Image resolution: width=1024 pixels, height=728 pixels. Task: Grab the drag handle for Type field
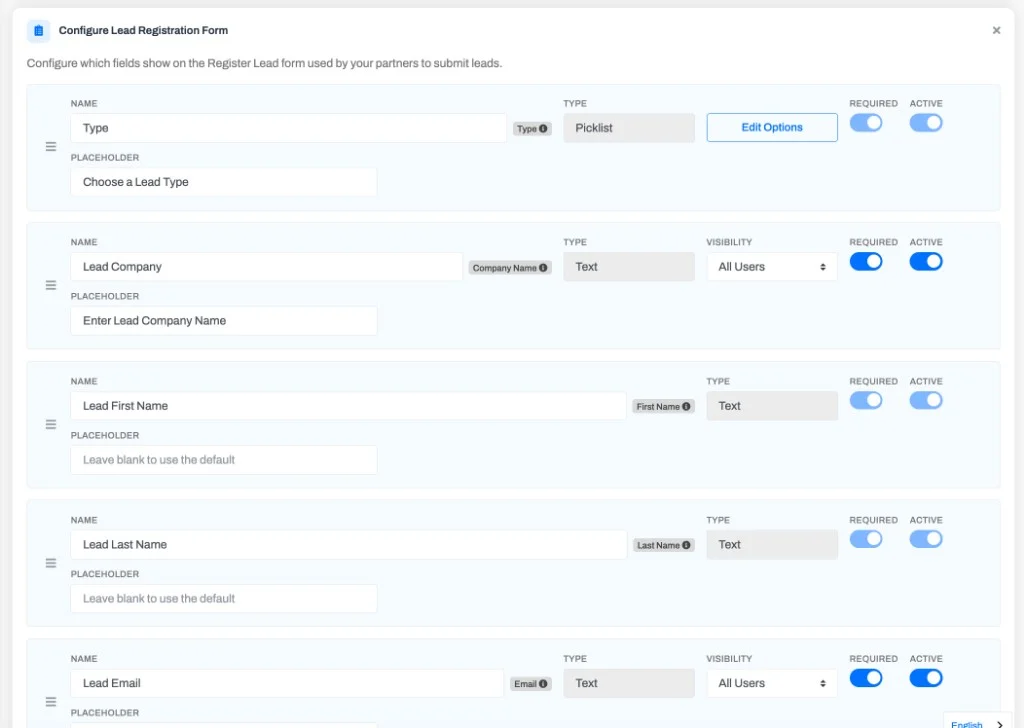pos(51,147)
